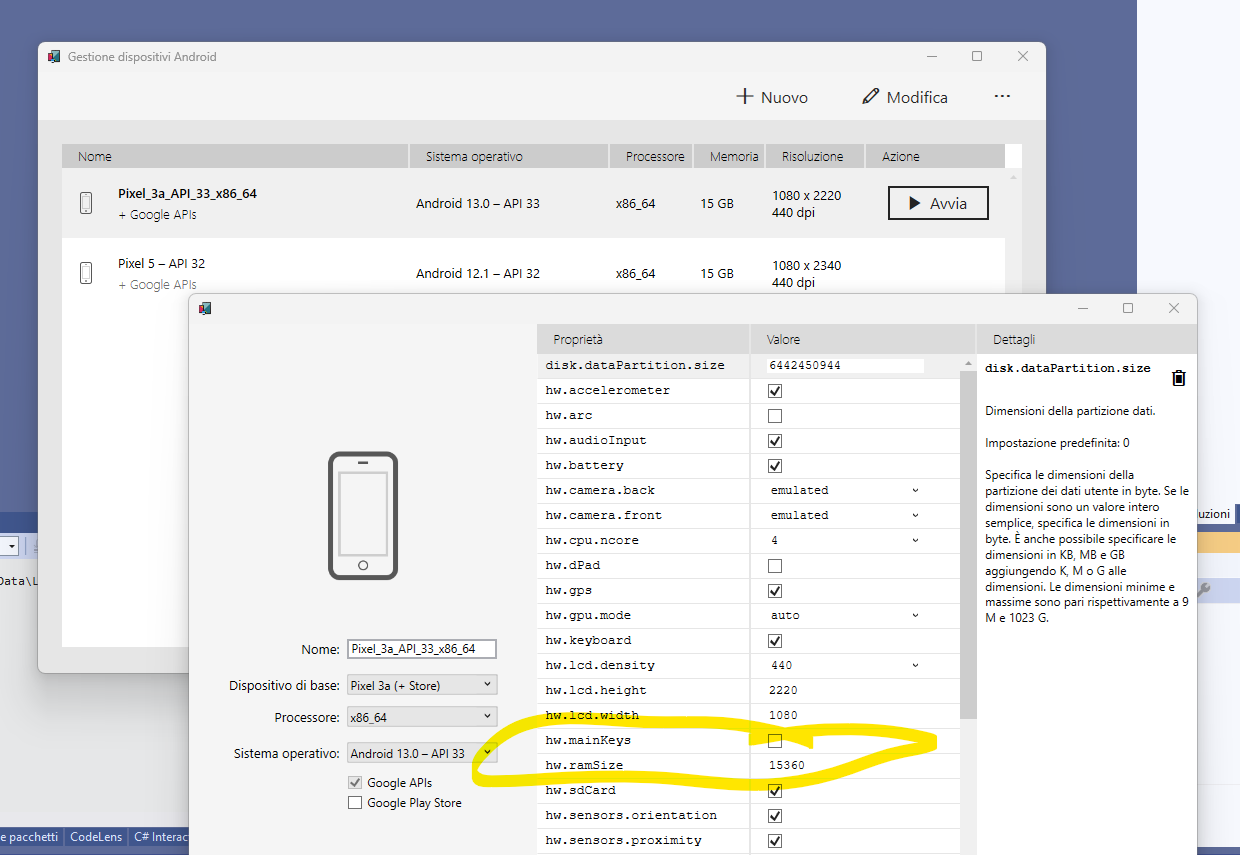Edit the disk.dataPartition.size value field

click(845, 366)
